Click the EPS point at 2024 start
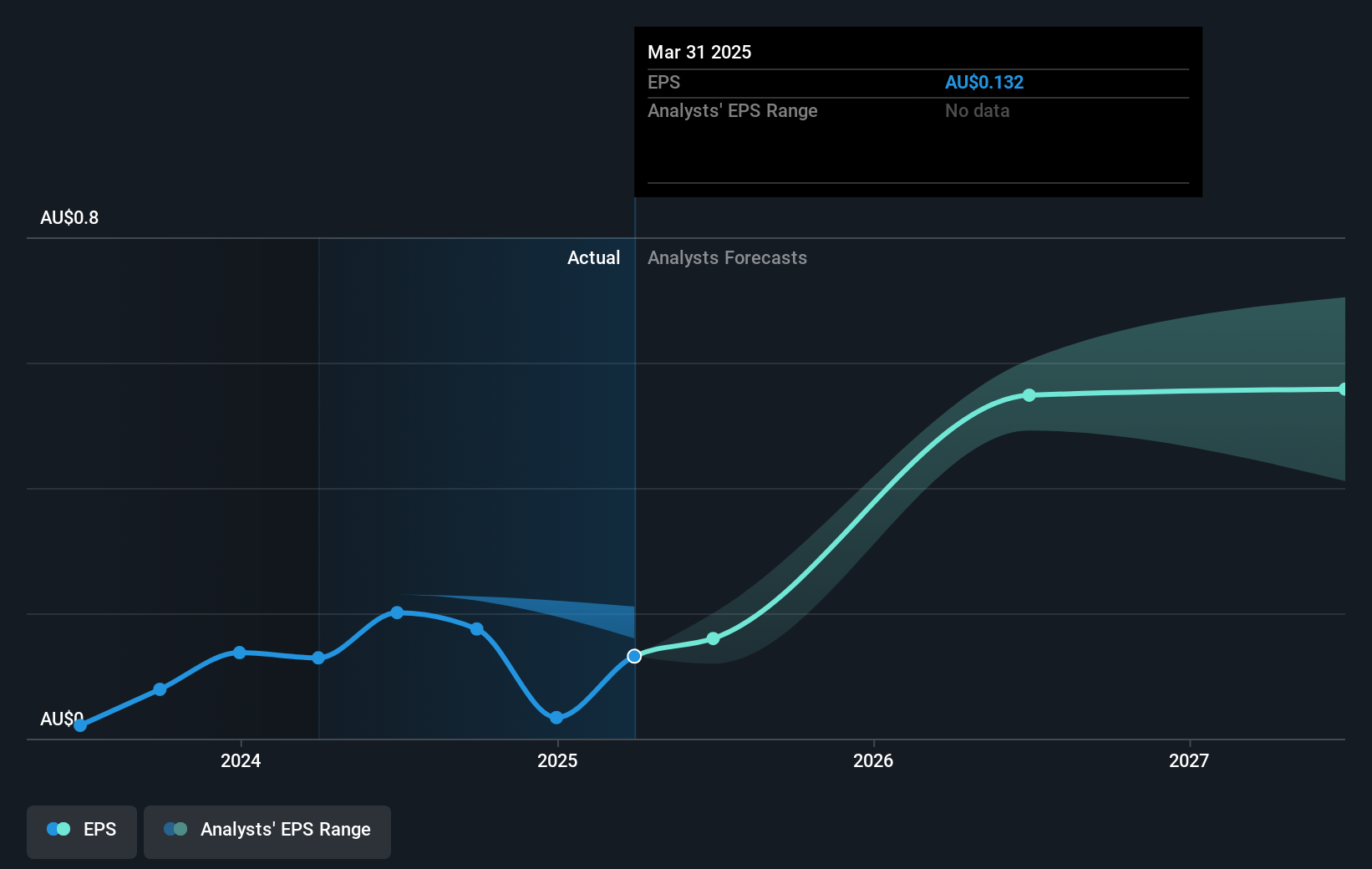 point(239,652)
